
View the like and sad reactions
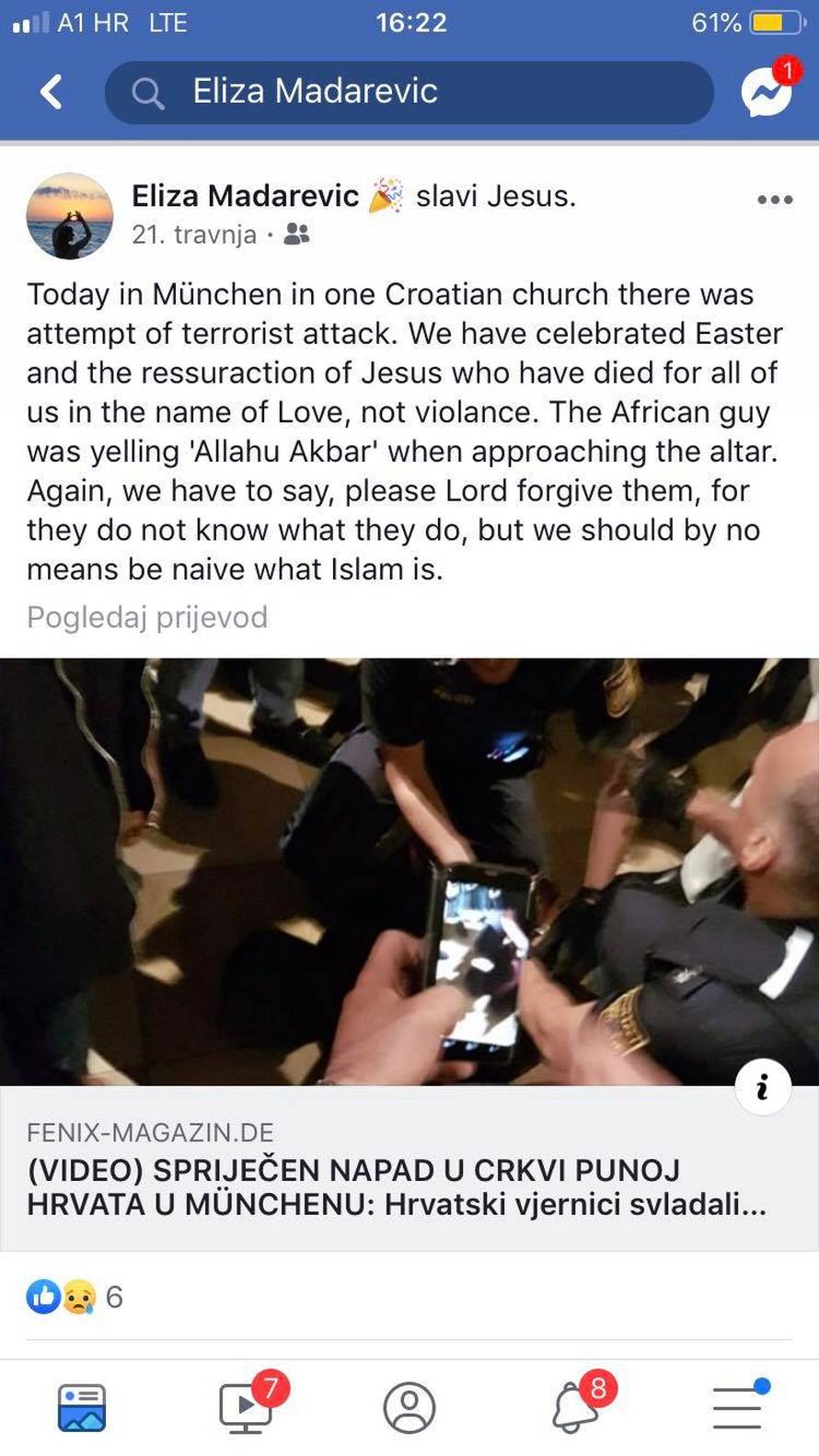click(x=61, y=1297)
